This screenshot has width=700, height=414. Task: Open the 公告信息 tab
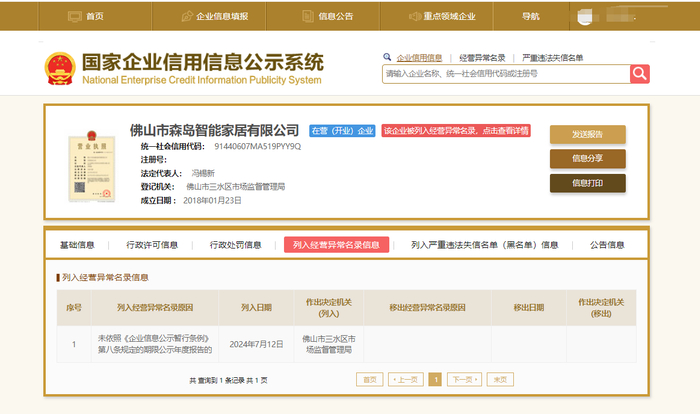point(606,244)
